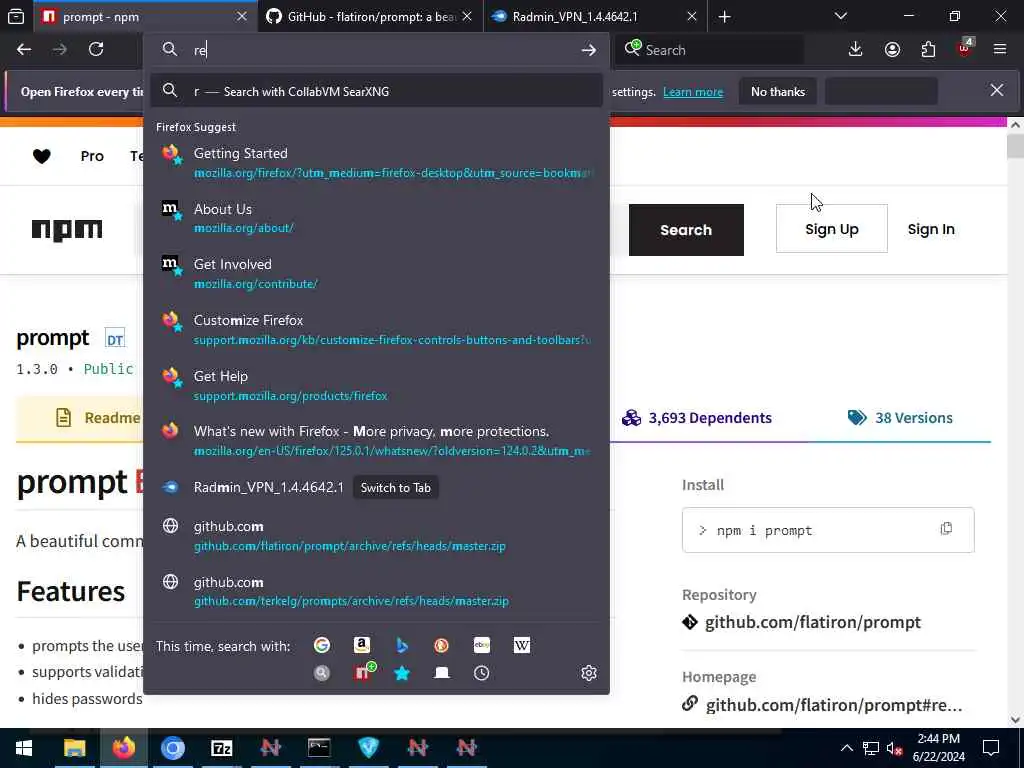Viewport: 1024px width, 768px height.
Task: Switch to the GitHub flatiron/prompt tab
Action: (370, 17)
